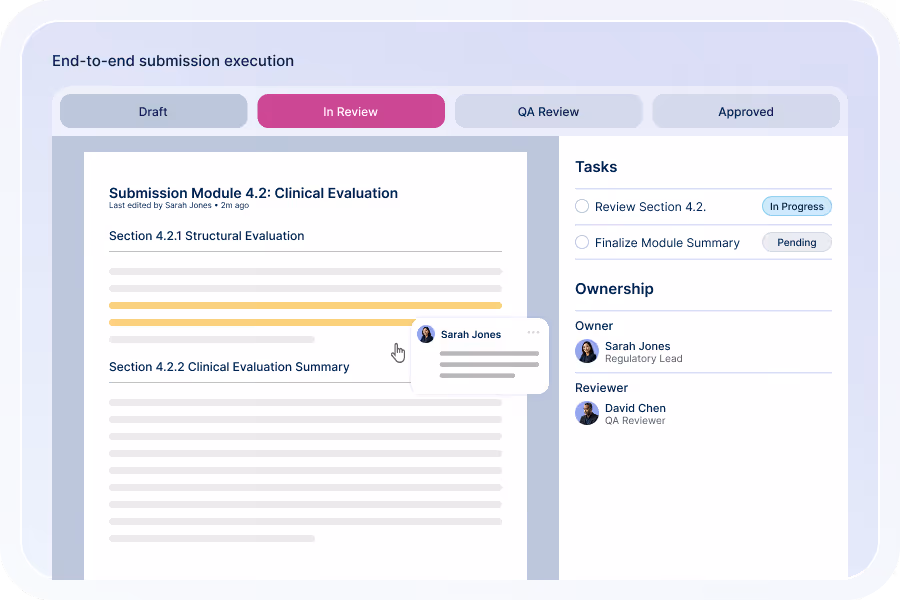900x600 pixels.
Task: Check off the Review Section 4.2. task
Action: pos(582,206)
